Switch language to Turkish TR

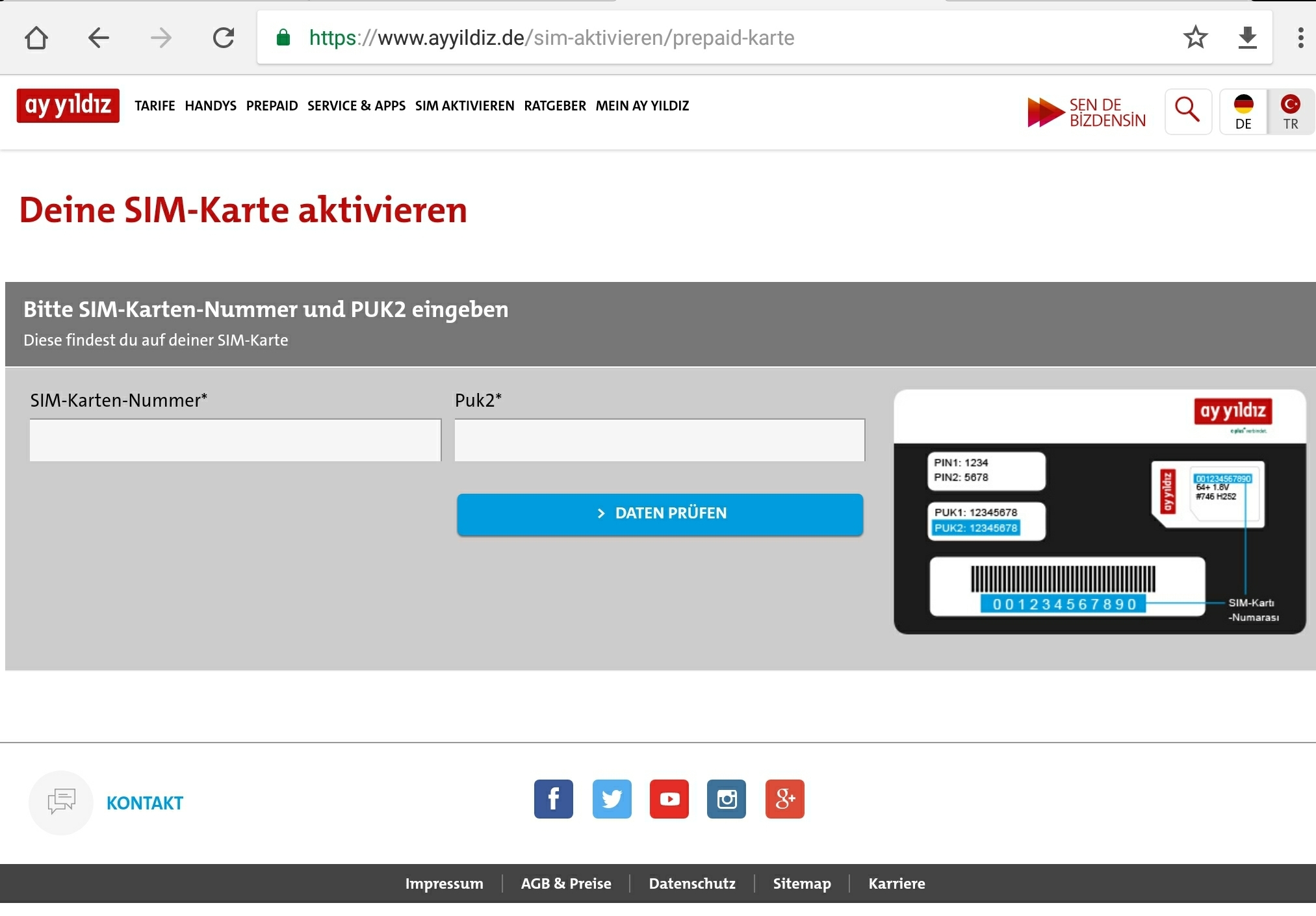point(1290,112)
